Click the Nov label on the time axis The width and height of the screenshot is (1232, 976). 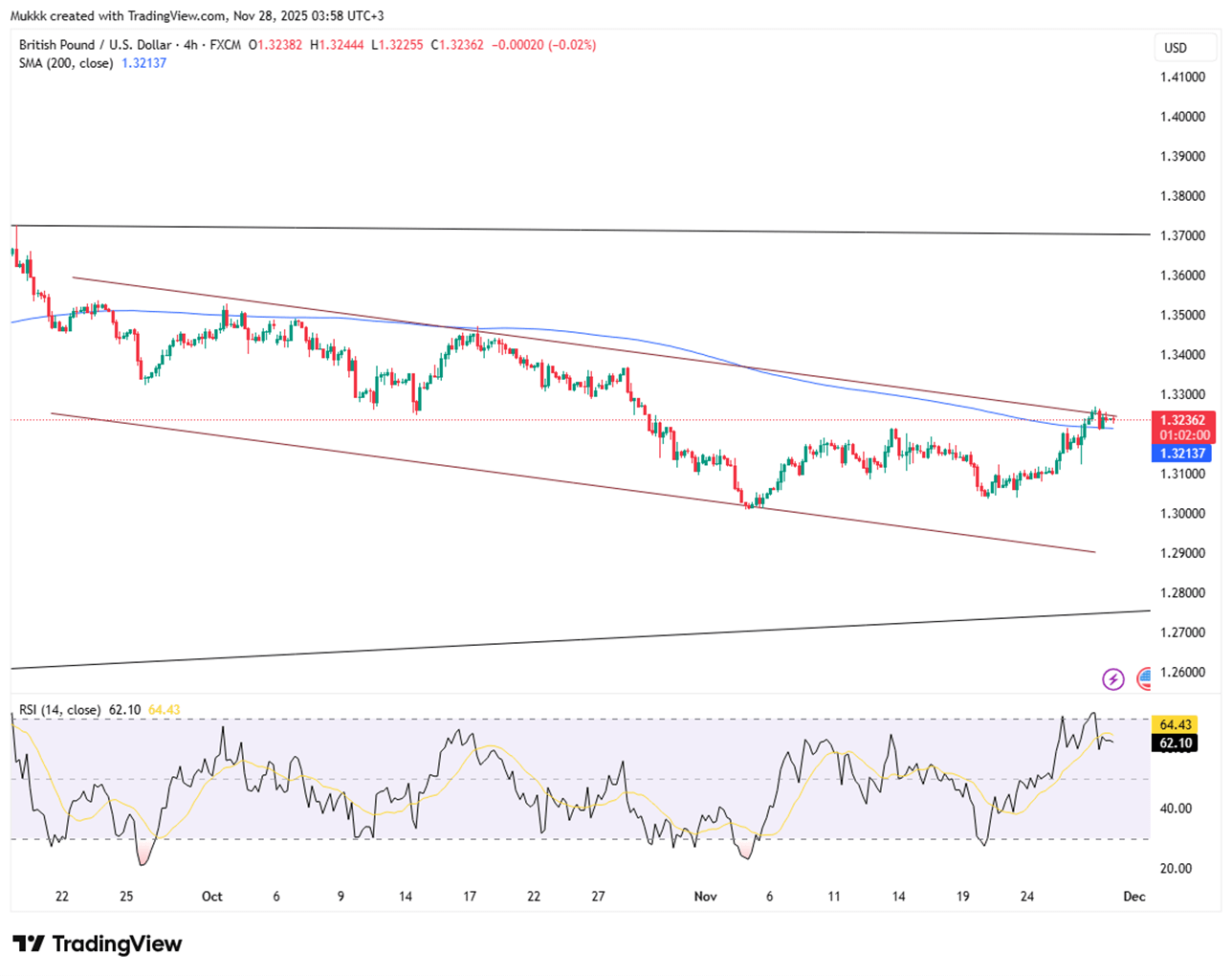[x=705, y=897]
